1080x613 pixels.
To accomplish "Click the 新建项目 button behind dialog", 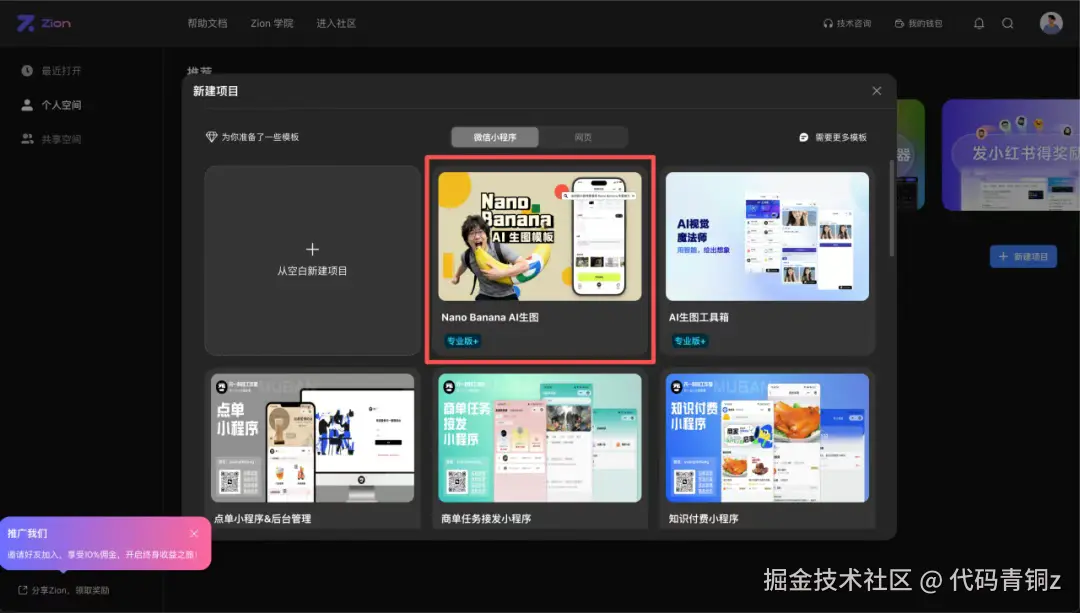I will tap(1024, 256).
